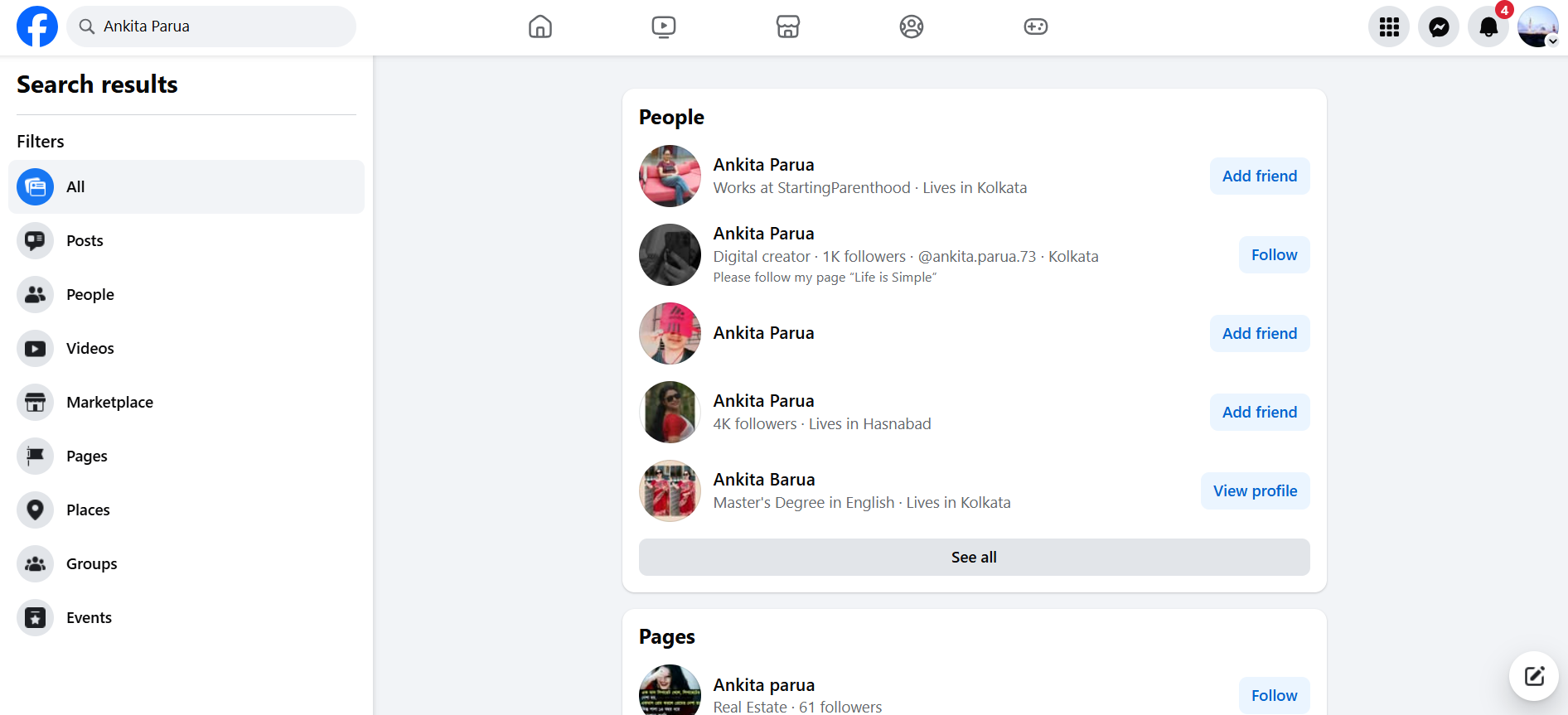
Task: Open Ankita Parua name link with 1K followers
Action: point(764,234)
